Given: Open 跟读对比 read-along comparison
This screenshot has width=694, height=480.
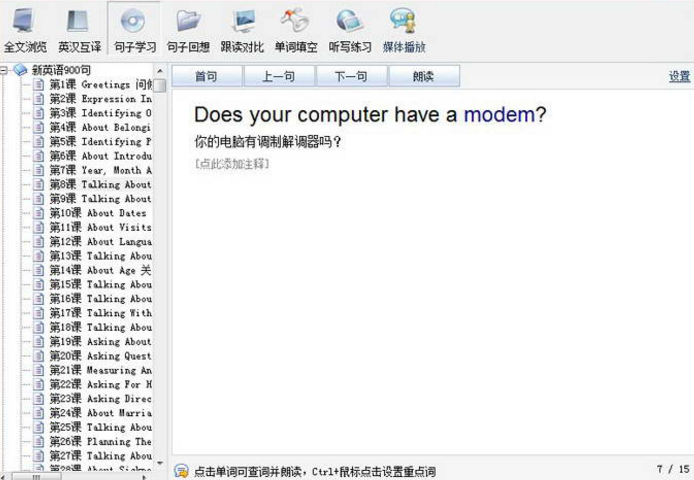Looking at the screenshot, I should [x=242, y=30].
